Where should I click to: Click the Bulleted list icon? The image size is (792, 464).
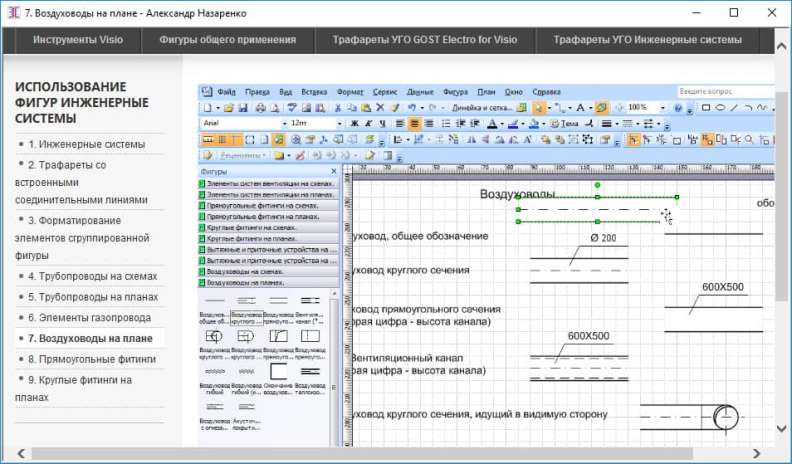coord(446,123)
